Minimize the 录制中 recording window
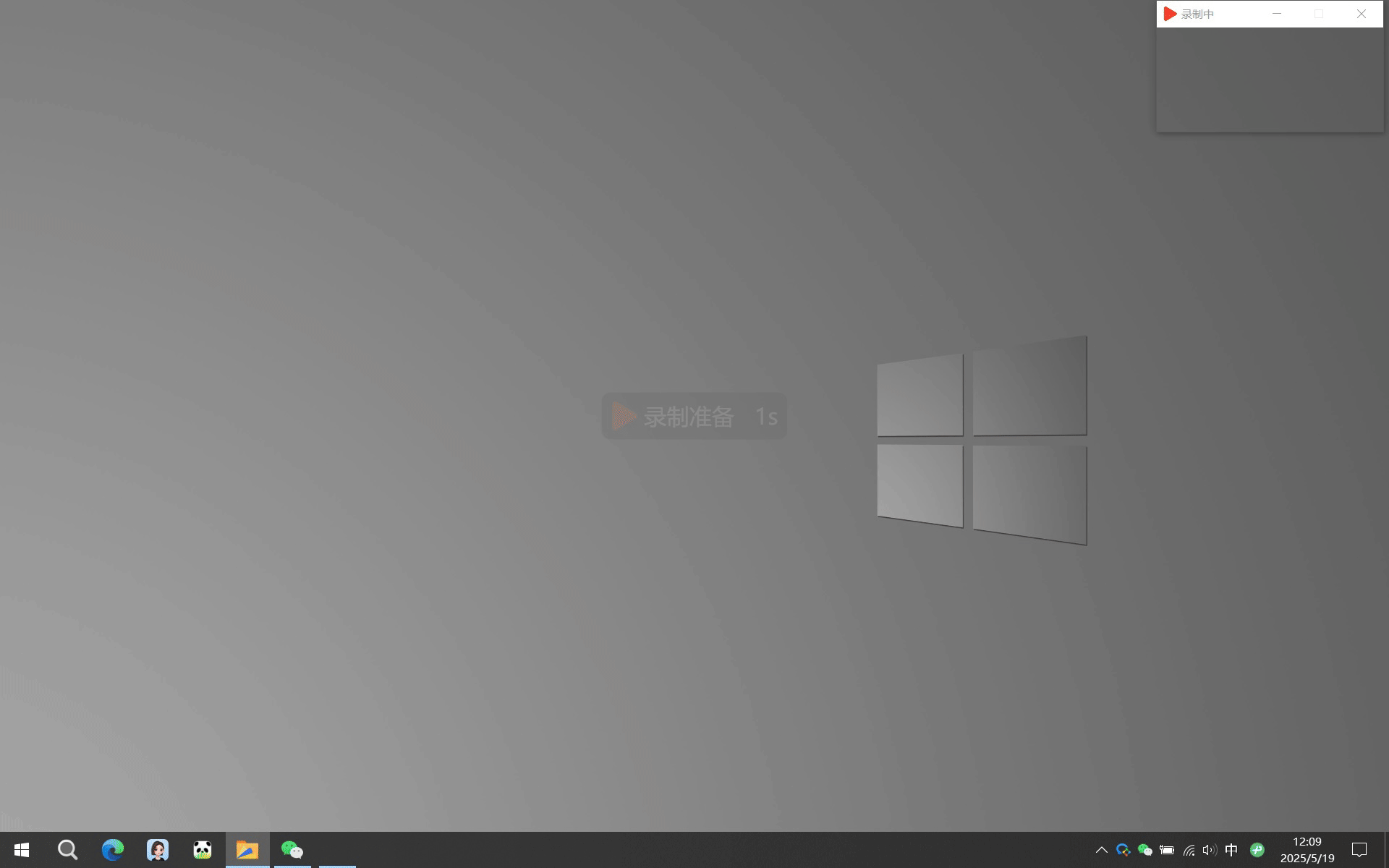Screen dimensions: 1389x868 [x=1277, y=14]
